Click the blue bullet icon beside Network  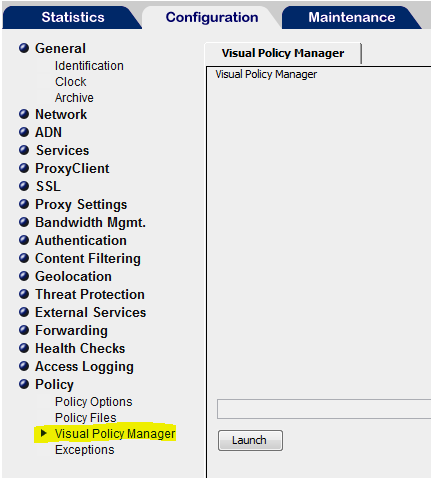tap(24, 114)
